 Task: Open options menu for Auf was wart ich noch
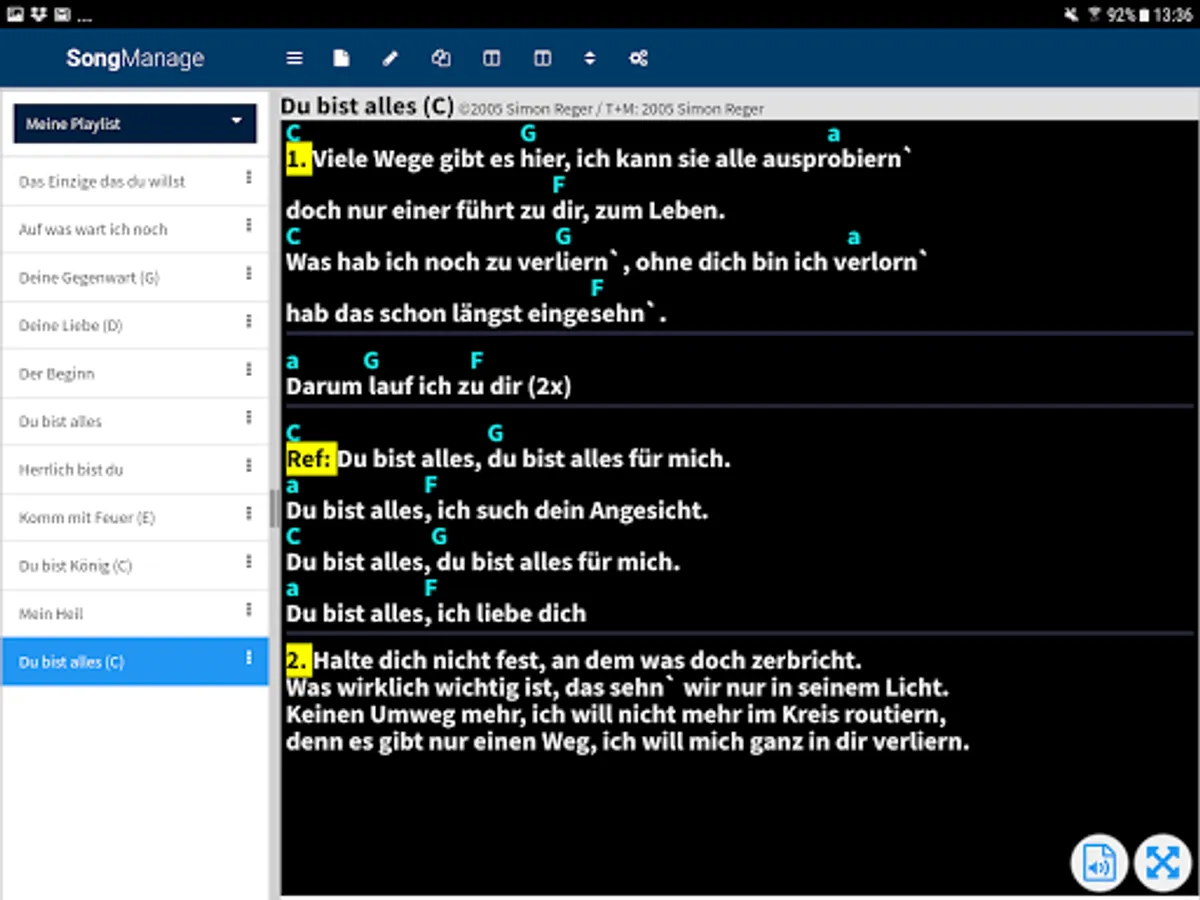point(249,227)
